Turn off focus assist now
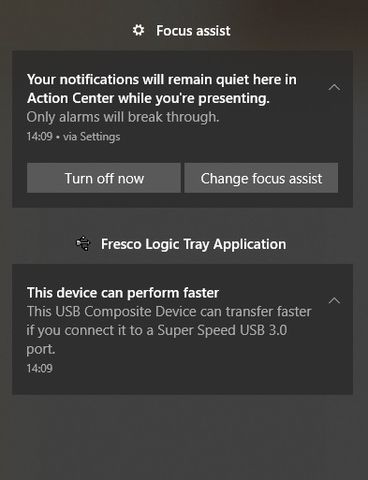 tap(104, 178)
